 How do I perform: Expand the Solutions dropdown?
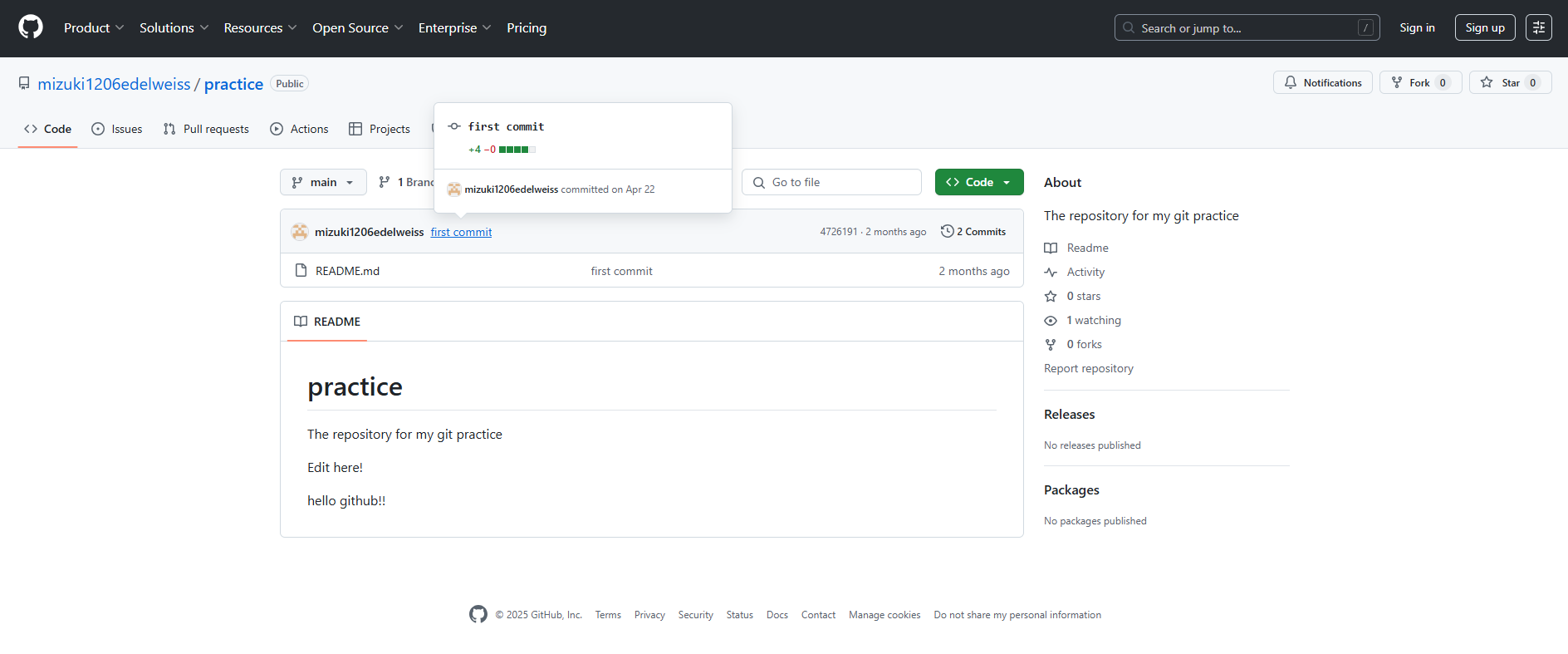174,27
